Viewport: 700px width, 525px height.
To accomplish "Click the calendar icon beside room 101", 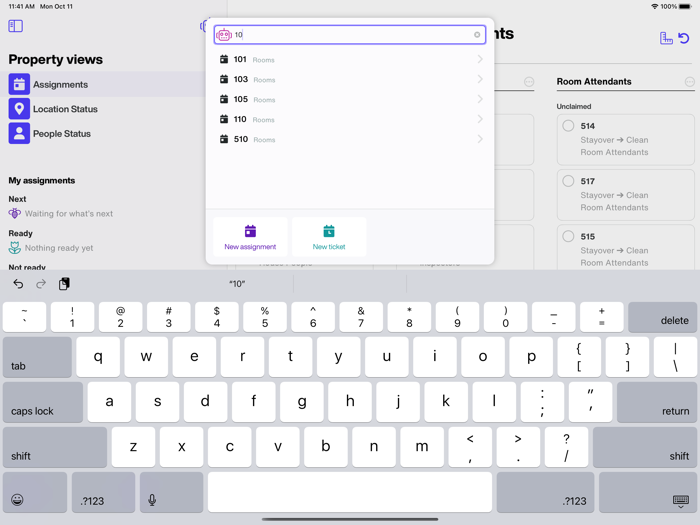I will coord(224,59).
